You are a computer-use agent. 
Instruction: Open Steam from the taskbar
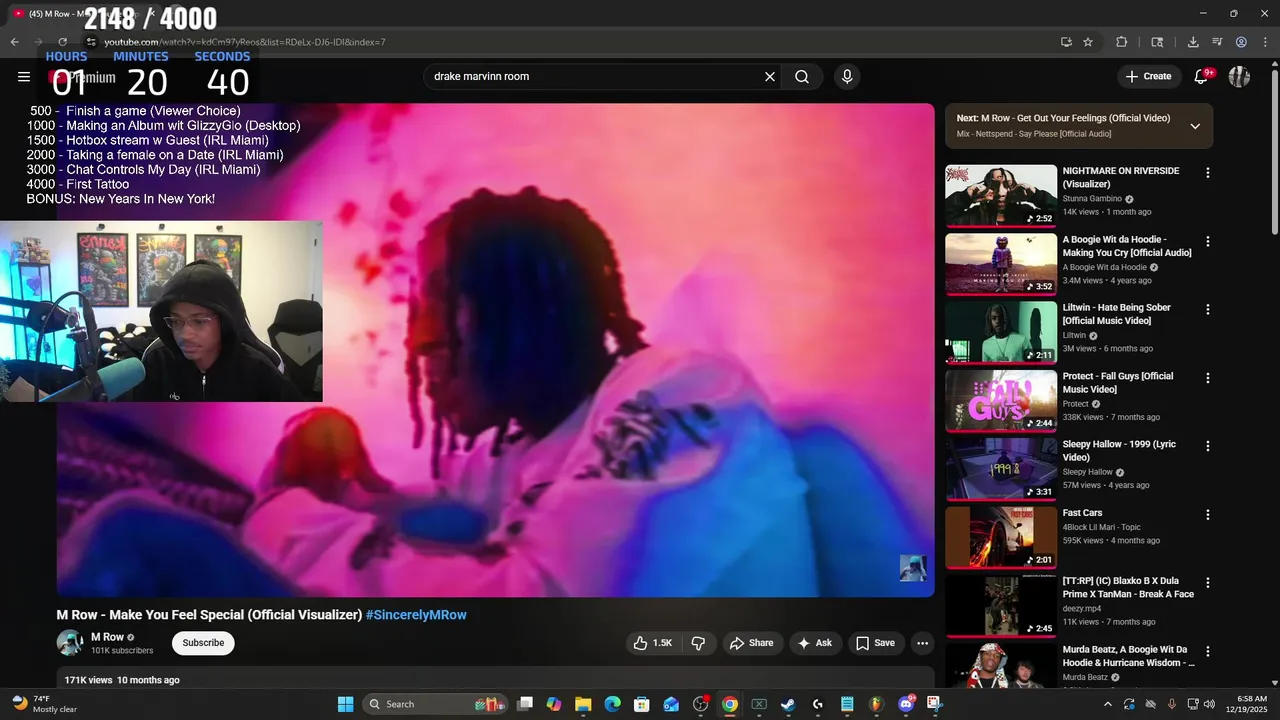(788, 704)
